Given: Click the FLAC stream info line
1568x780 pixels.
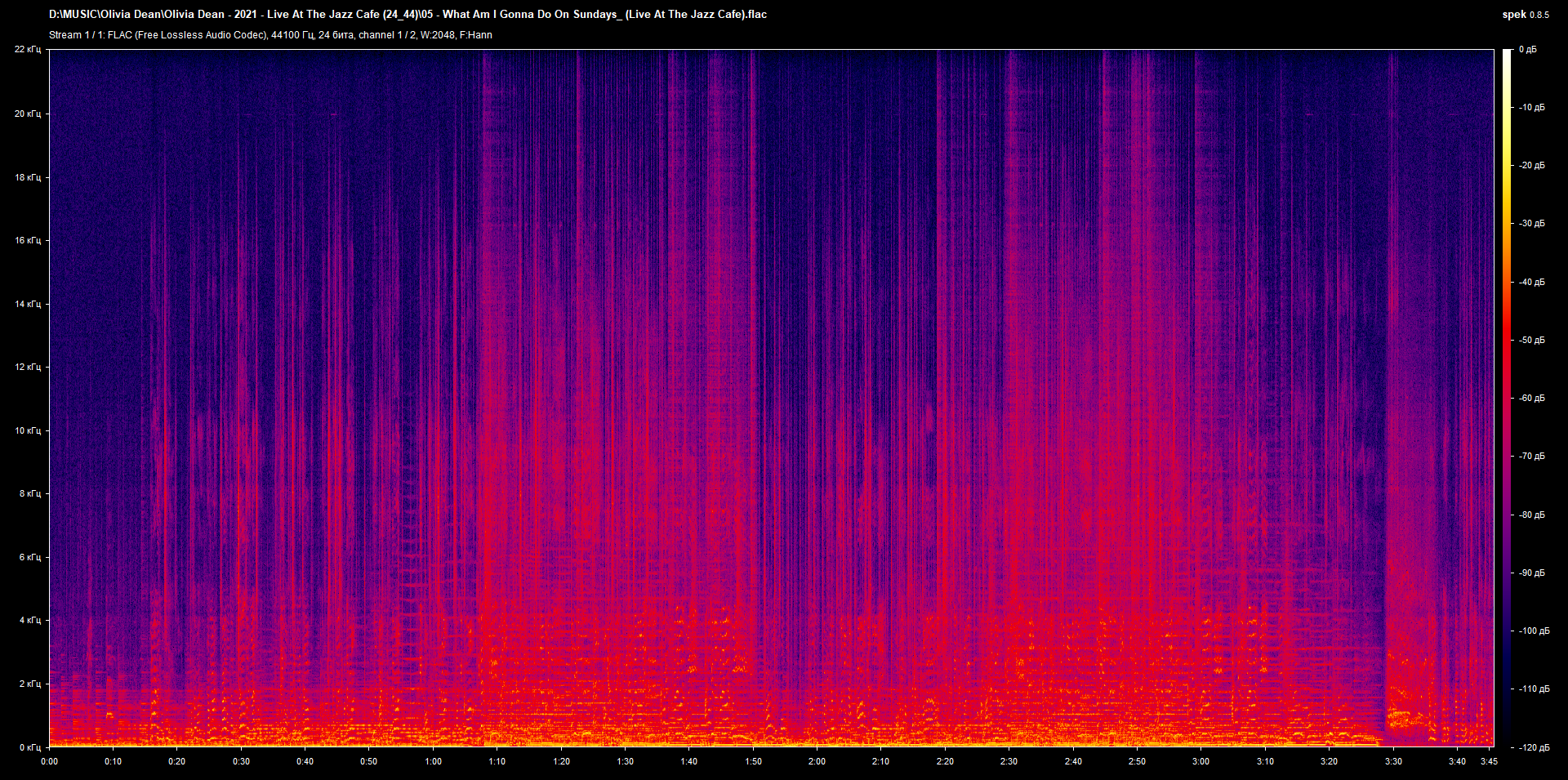Looking at the screenshot, I should point(270,35).
